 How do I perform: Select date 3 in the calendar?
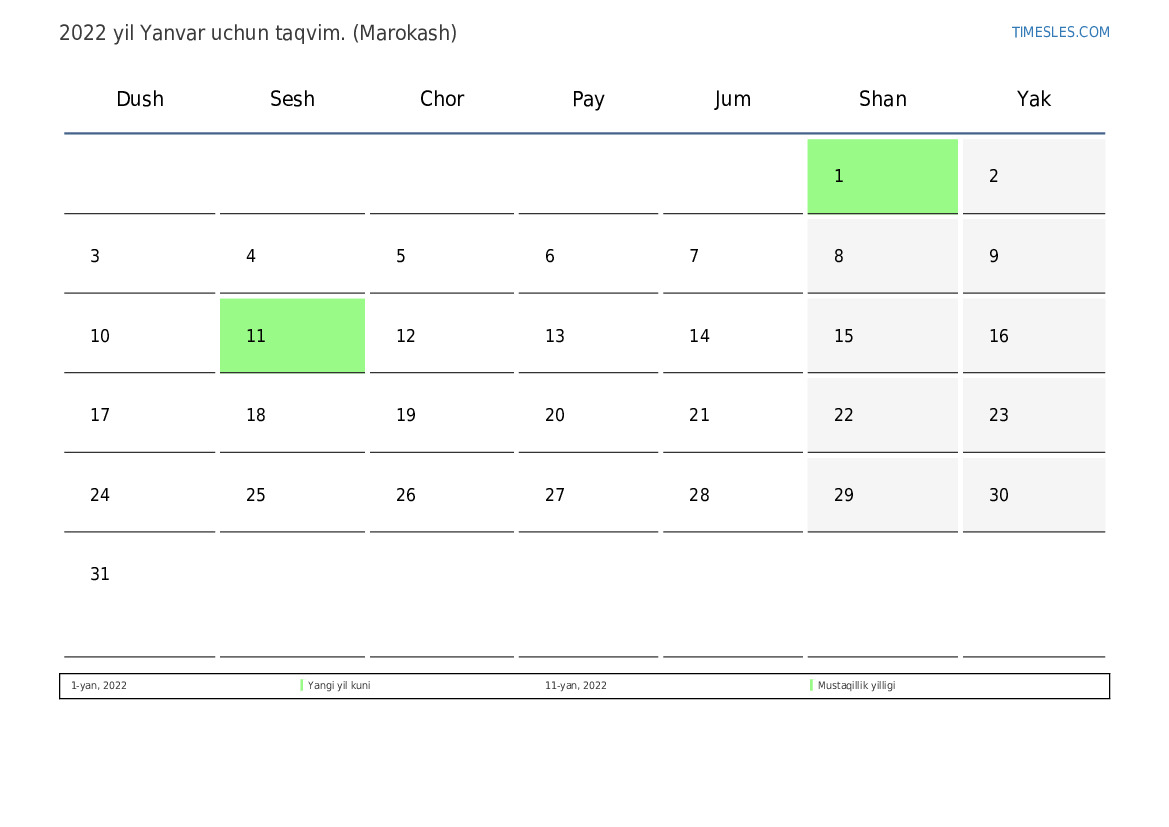coord(139,256)
